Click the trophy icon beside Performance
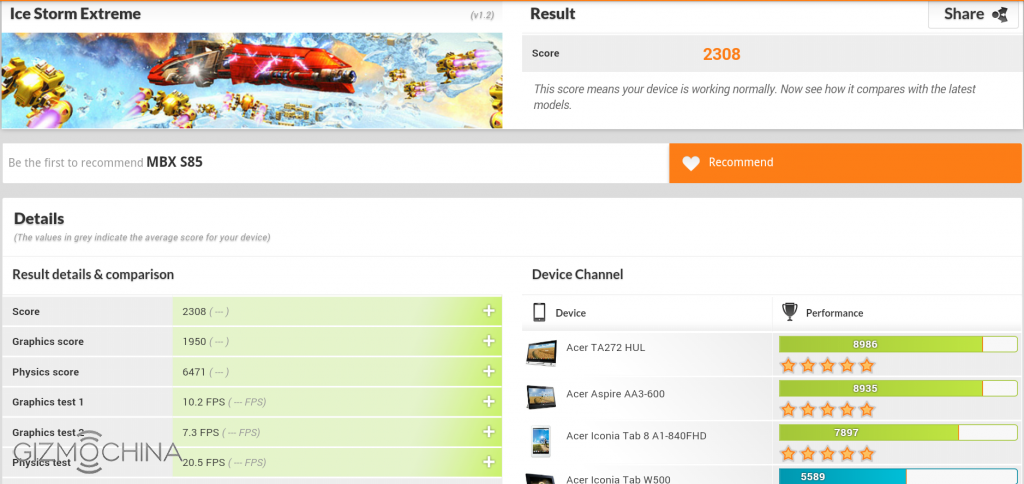Screen dimensions: 1024x484 tap(790, 312)
